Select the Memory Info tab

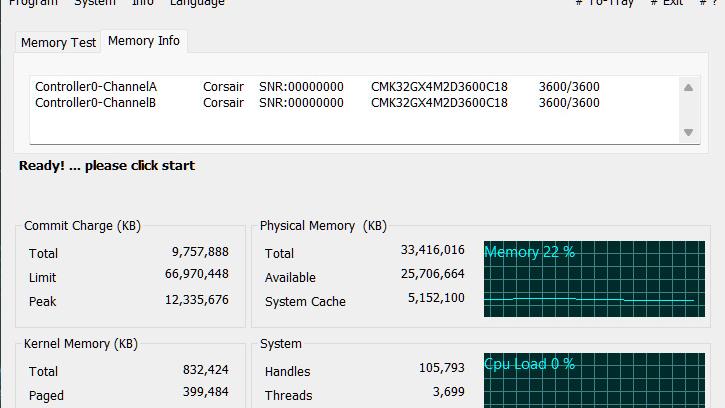(x=143, y=41)
